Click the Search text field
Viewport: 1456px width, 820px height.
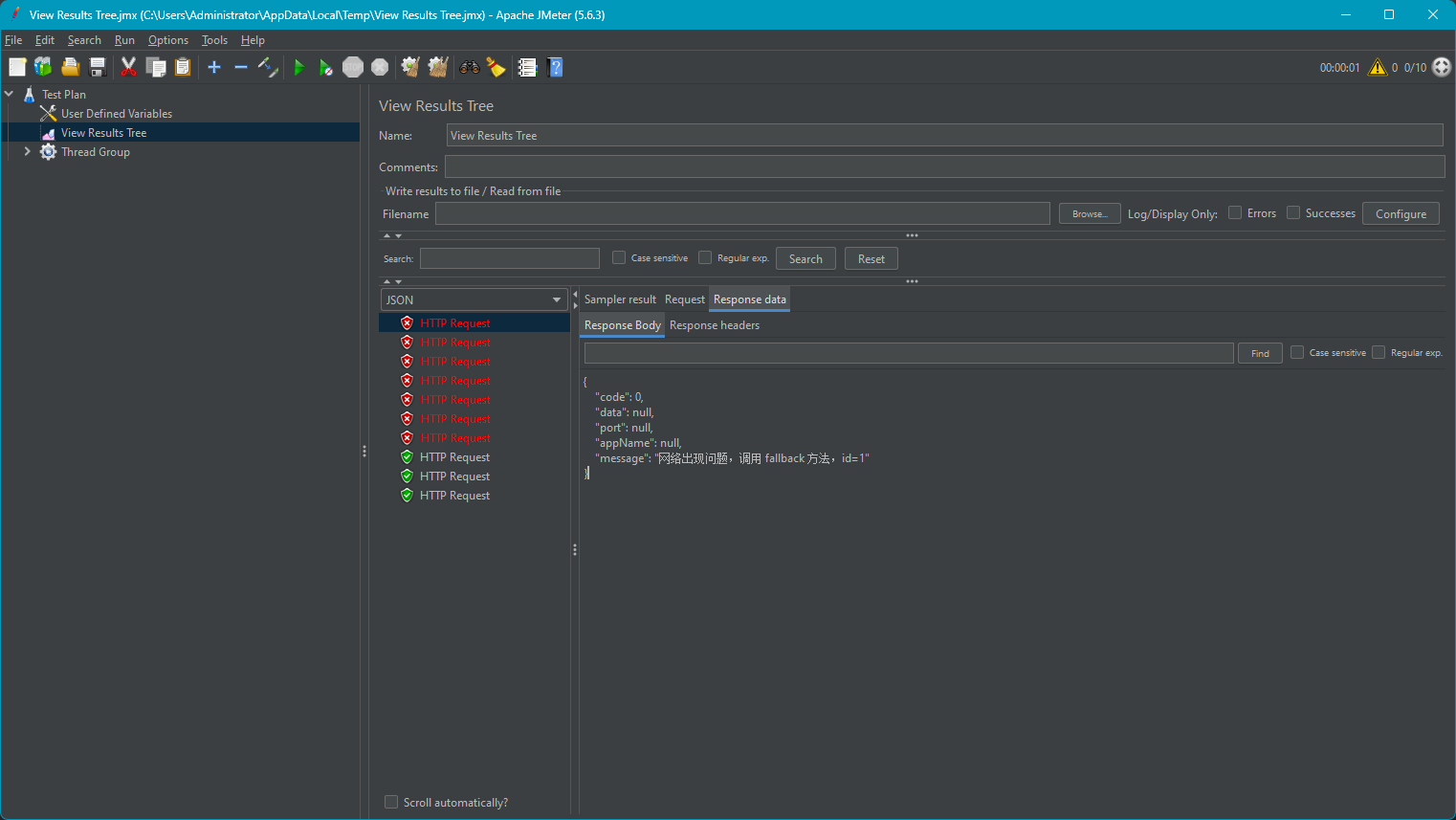click(510, 258)
